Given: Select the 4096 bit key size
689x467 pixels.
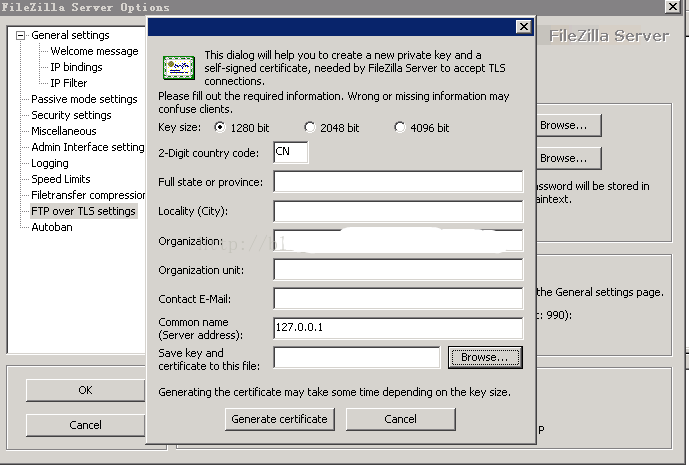Looking at the screenshot, I should [x=399, y=127].
